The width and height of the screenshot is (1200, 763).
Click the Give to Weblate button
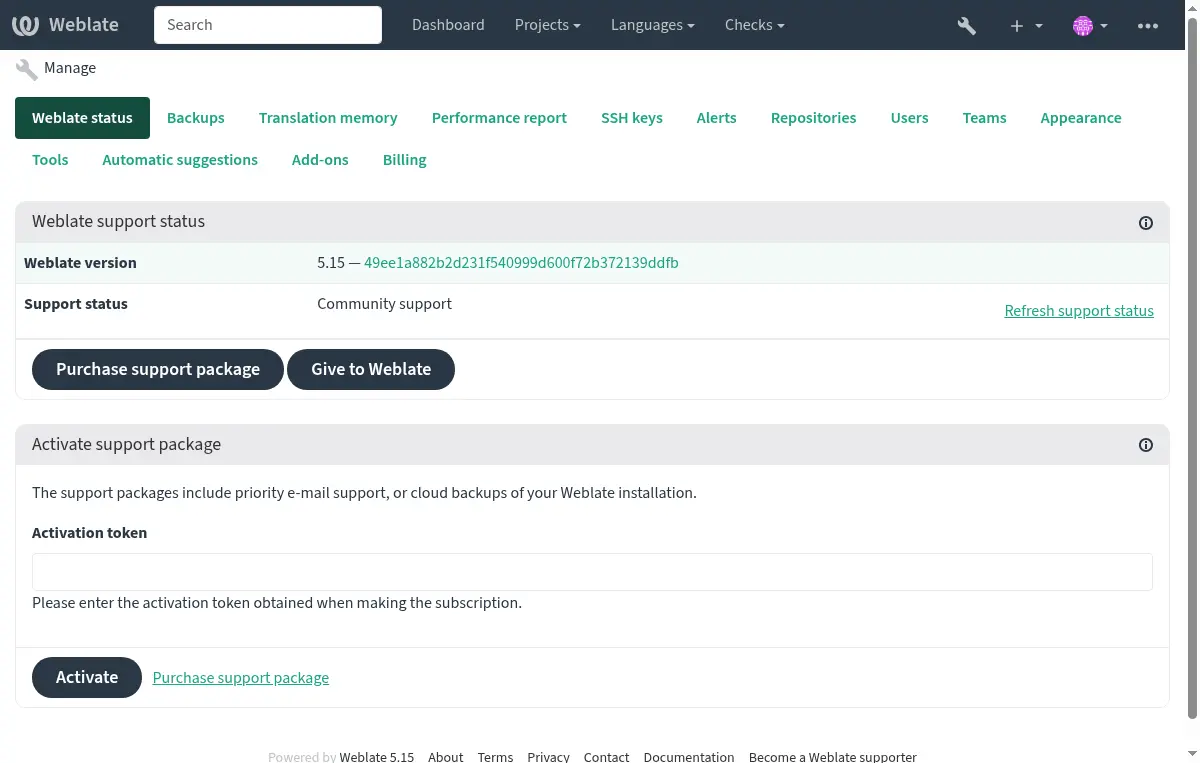[x=371, y=370]
